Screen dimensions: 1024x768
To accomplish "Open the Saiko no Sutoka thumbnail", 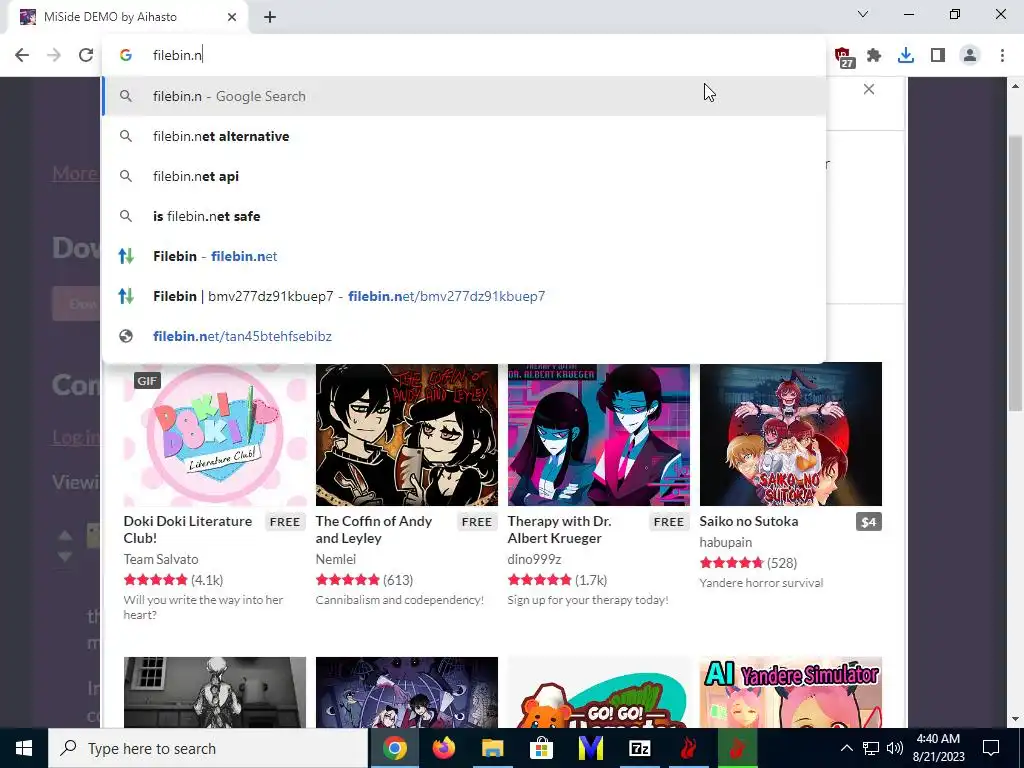I will (791, 434).
